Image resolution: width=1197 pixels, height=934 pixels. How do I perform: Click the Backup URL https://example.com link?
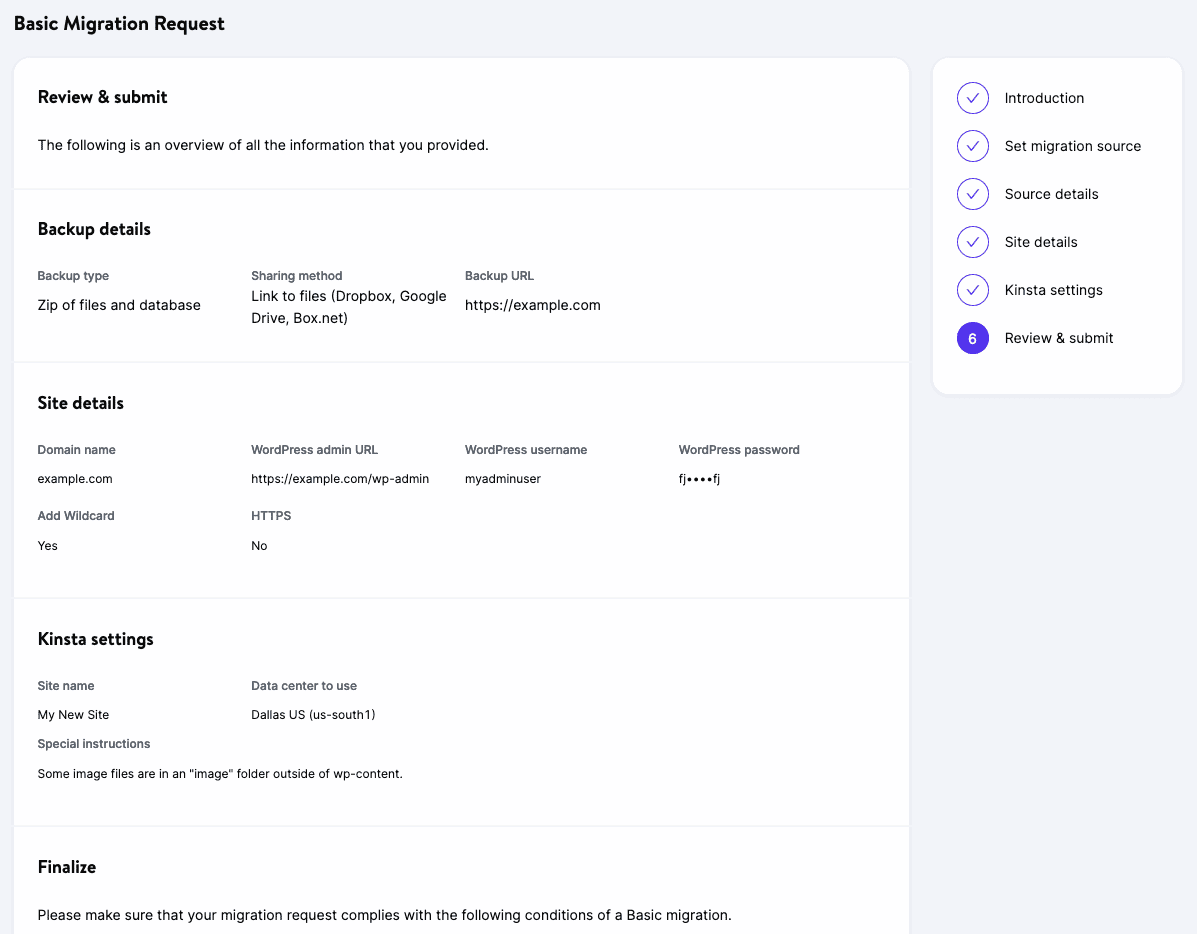533,305
